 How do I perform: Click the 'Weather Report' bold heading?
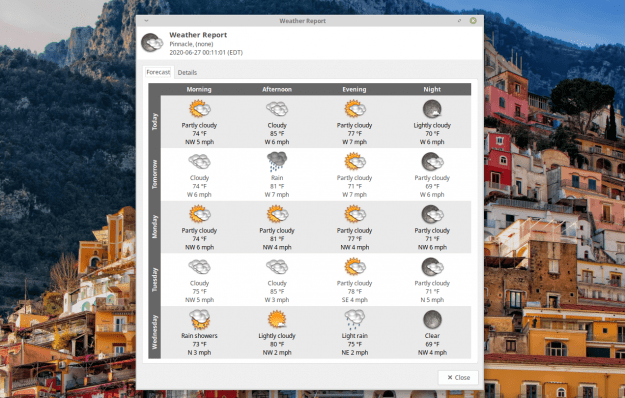(x=198, y=35)
